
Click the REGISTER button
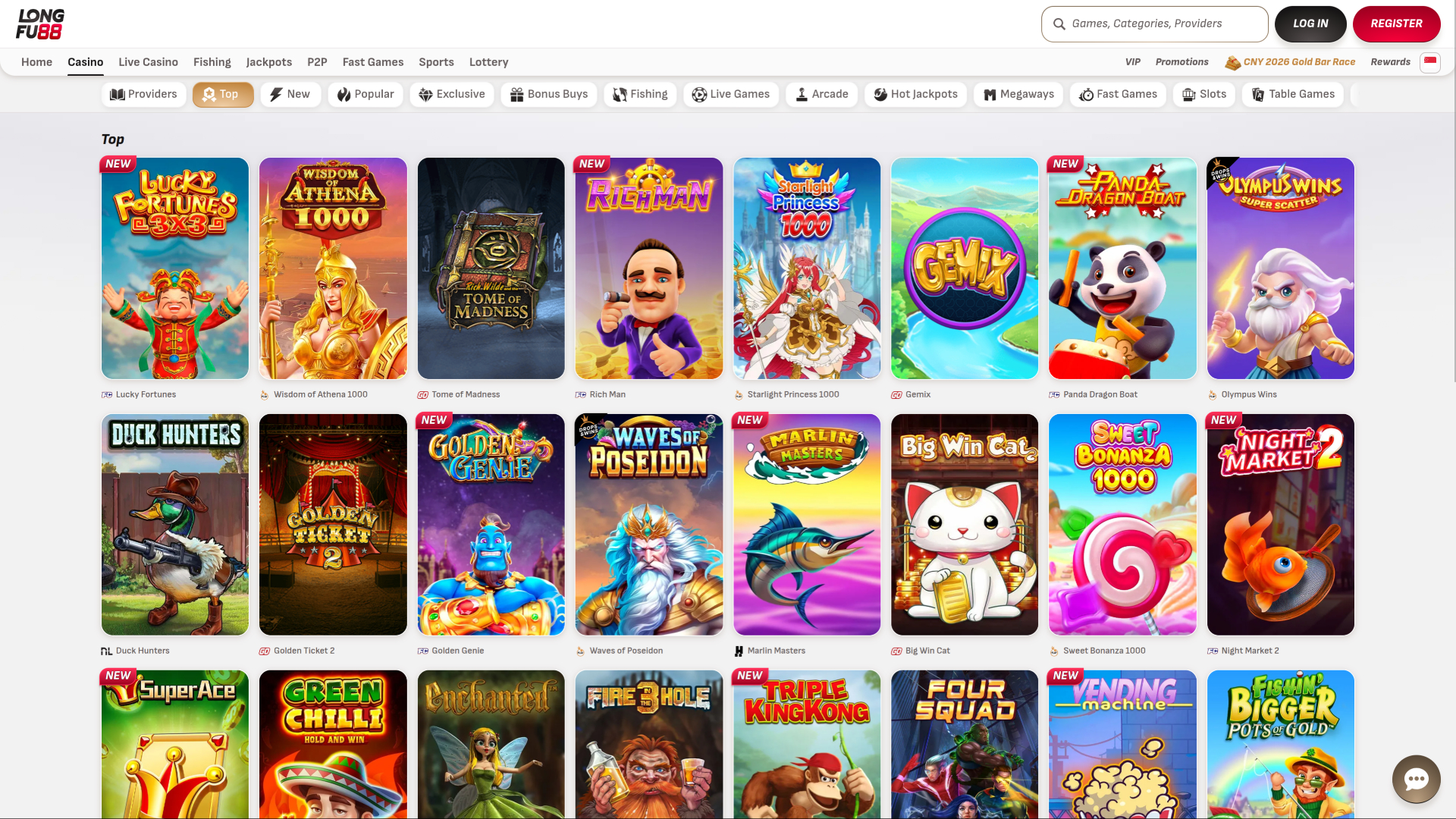click(1397, 24)
